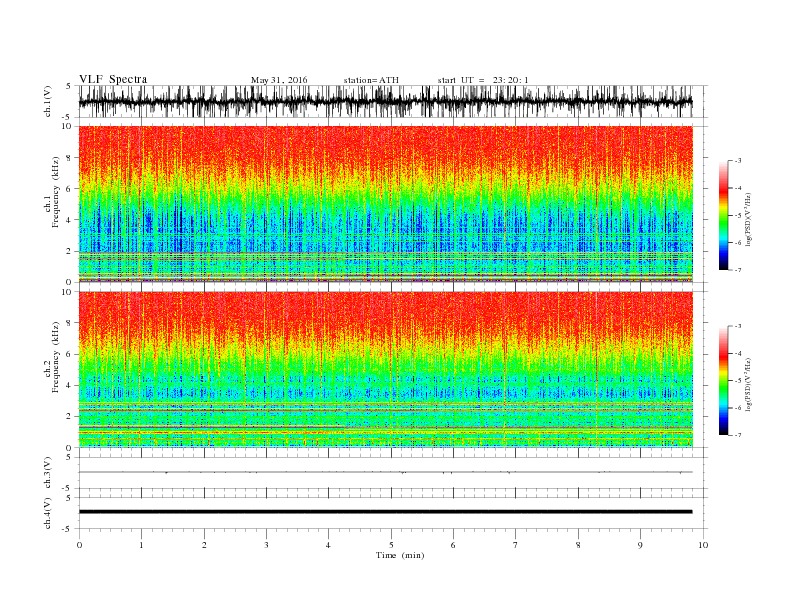Viewport: 792px width, 612px height.
Task: Click the "10" tick on the Time axis
Action: (x=703, y=545)
